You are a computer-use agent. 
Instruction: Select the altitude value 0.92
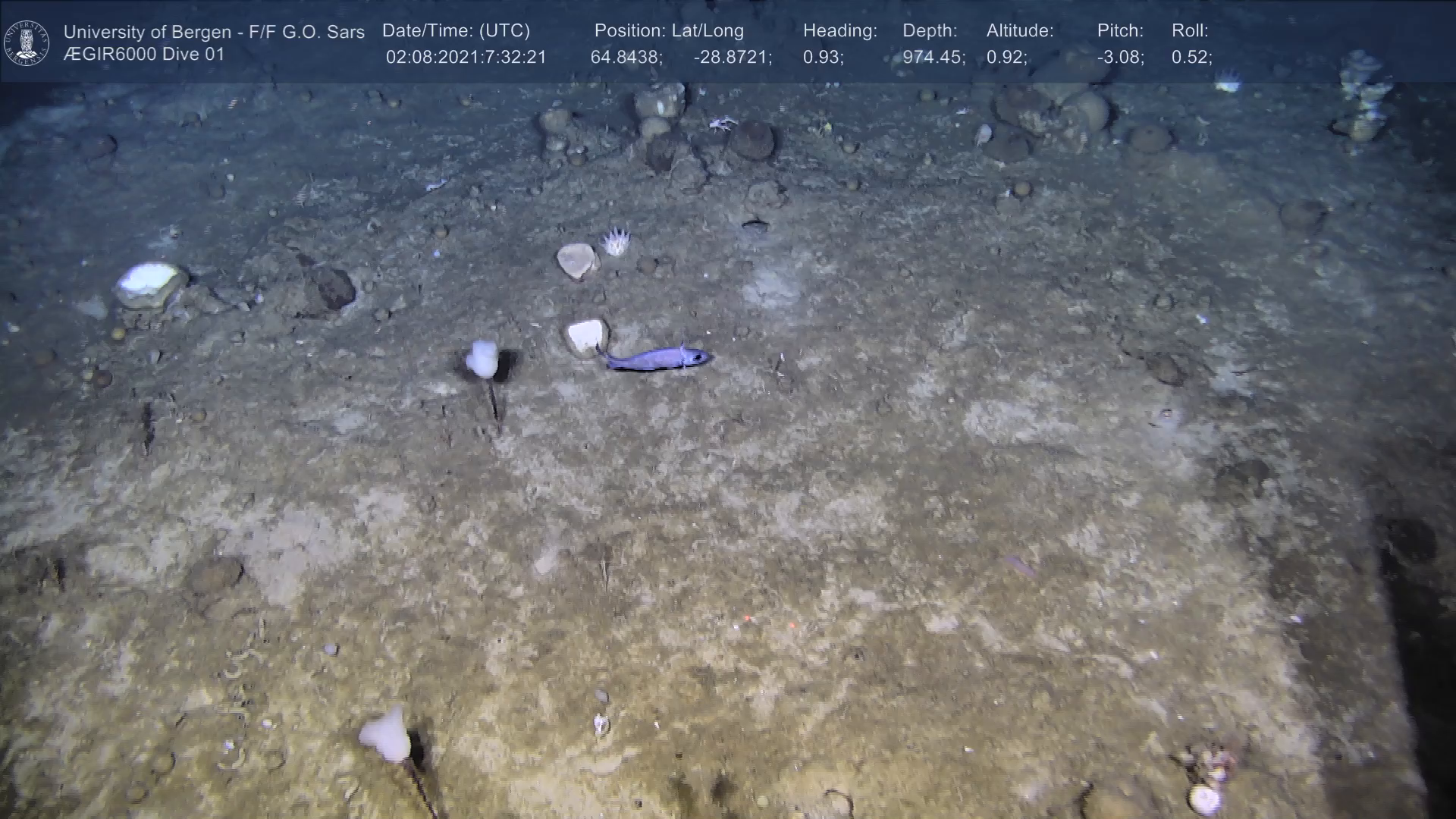(x=1006, y=58)
